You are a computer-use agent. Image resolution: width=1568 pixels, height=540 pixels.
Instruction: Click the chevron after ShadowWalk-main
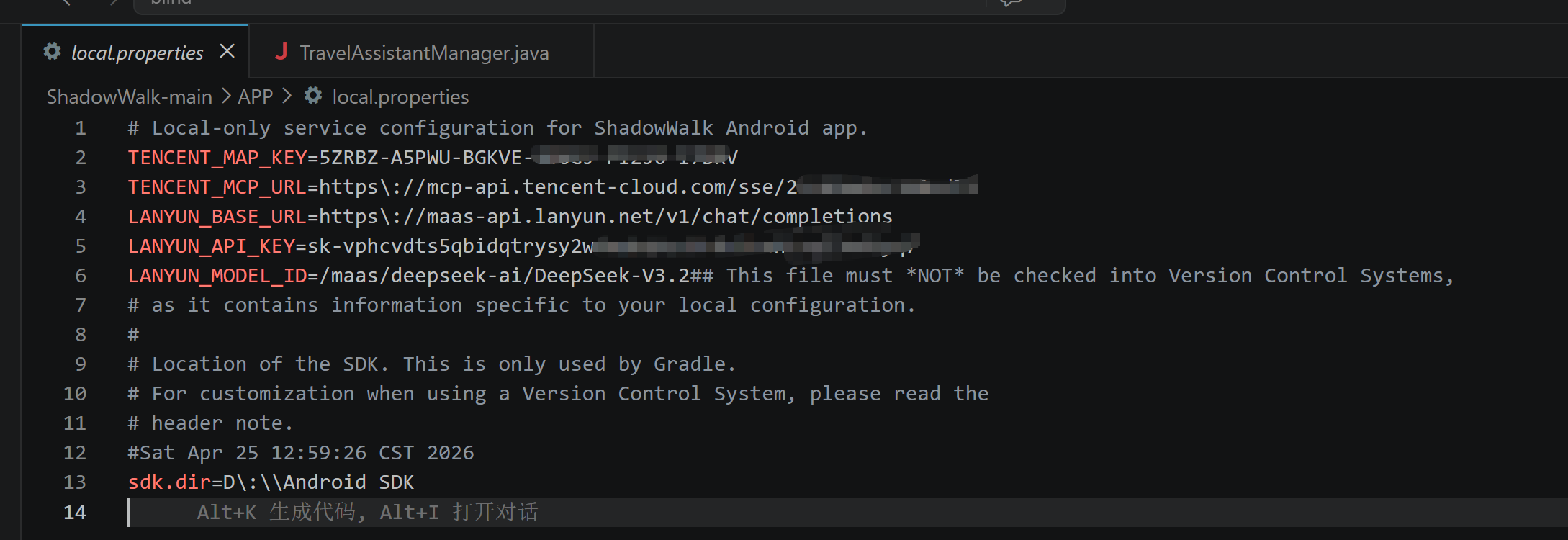(x=226, y=96)
